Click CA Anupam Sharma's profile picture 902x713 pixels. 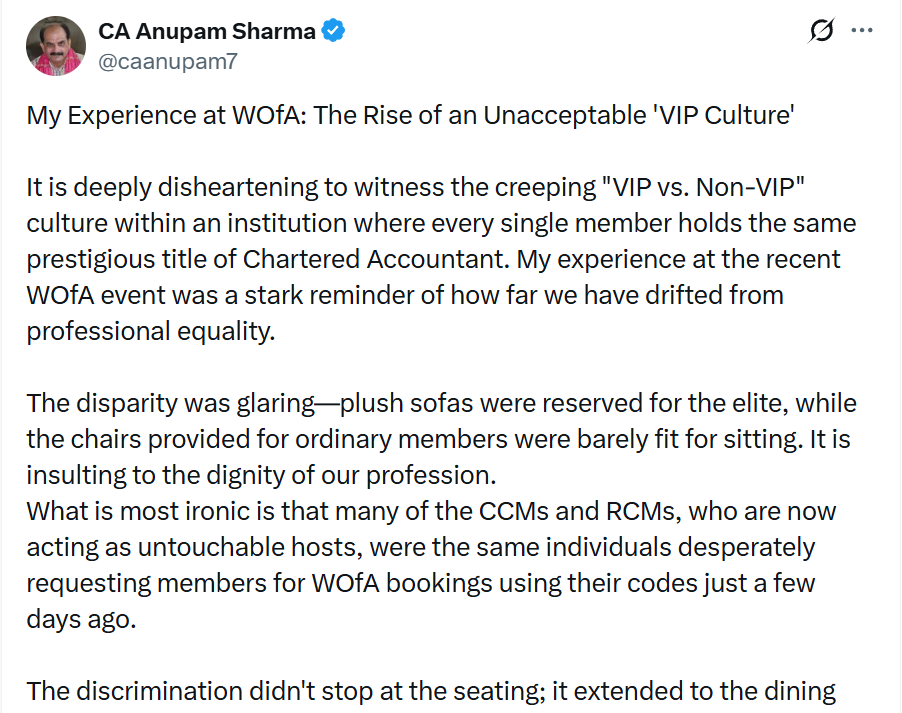[x=56, y=46]
